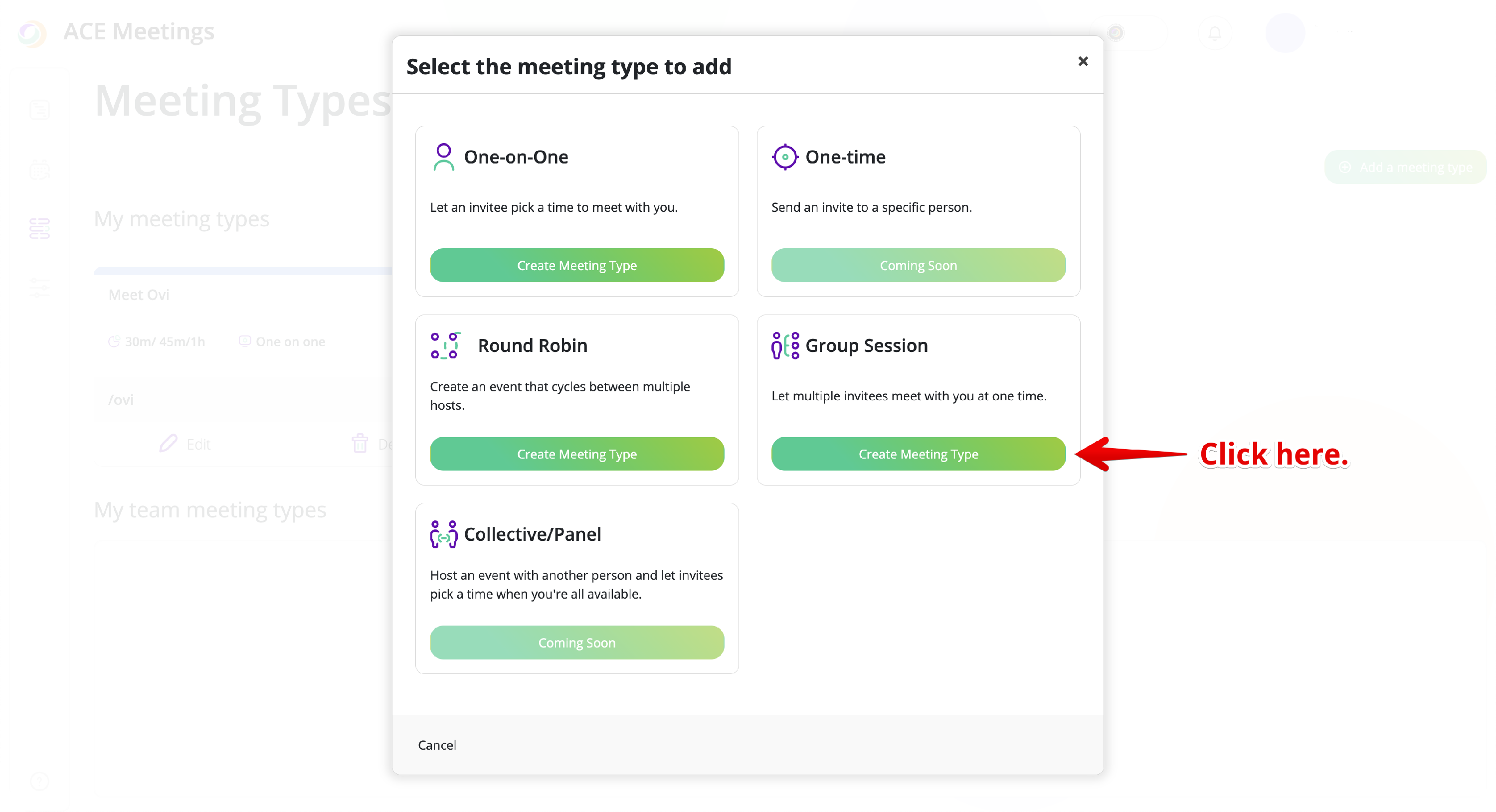Click the Round Robin icon
The width and height of the screenshot is (1496, 812).
(x=445, y=345)
